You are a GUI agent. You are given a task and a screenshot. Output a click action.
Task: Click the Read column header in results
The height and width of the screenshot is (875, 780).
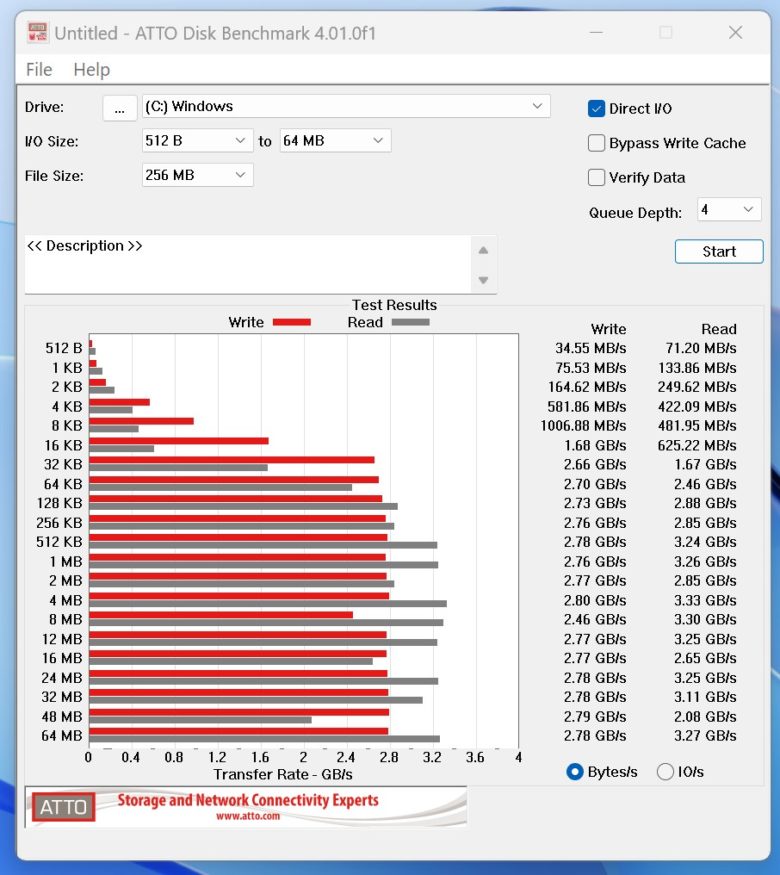click(x=719, y=329)
